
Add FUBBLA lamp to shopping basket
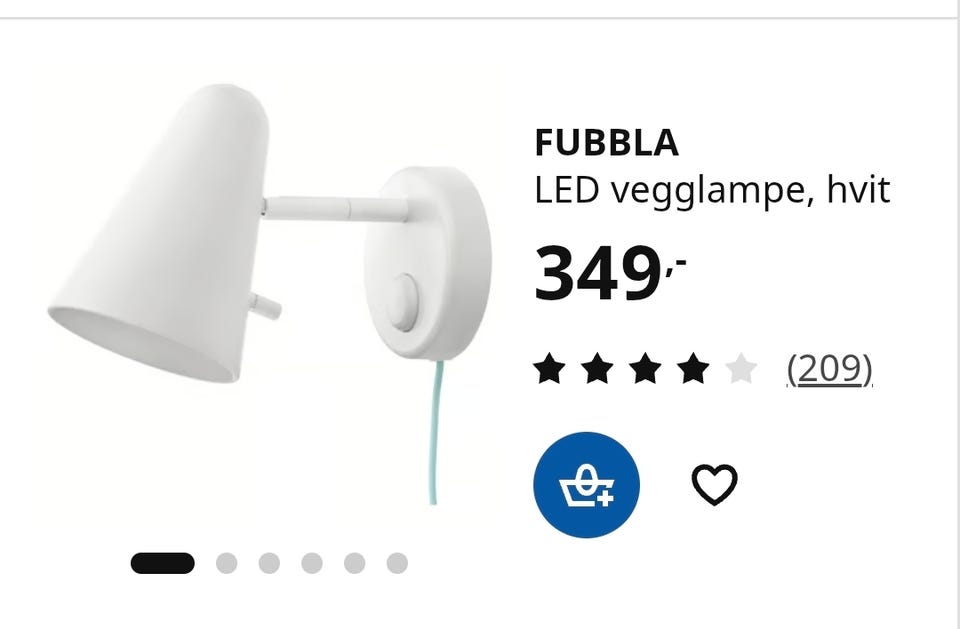(x=587, y=484)
